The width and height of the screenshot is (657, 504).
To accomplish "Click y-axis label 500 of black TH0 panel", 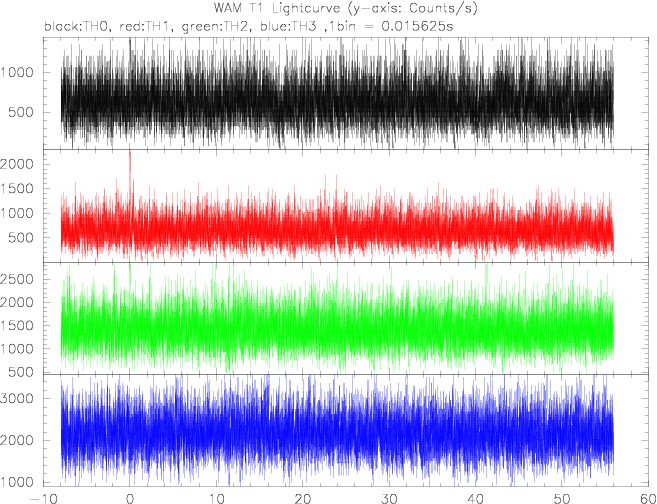I will [x=21, y=113].
